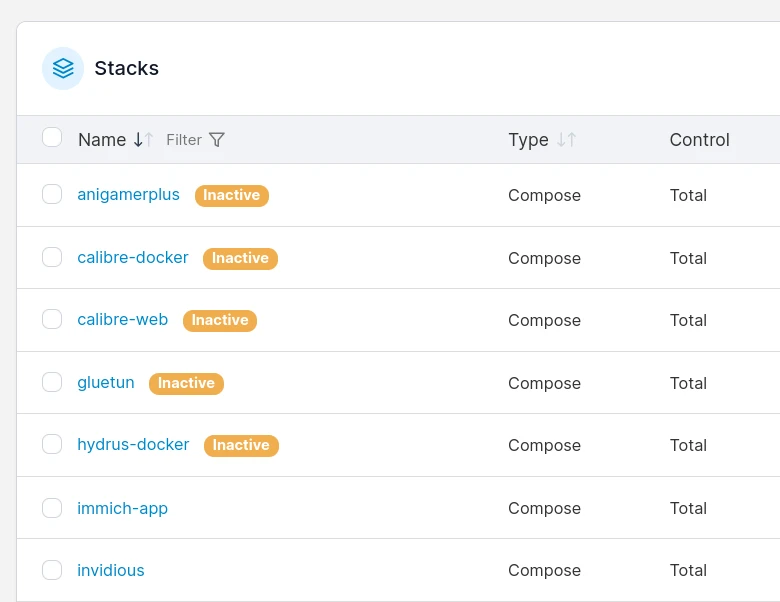The width and height of the screenshot is (780, 602).
Task: Tick the immich-app row checkbox
Action: pyautogui.click(x=52, y=508)
